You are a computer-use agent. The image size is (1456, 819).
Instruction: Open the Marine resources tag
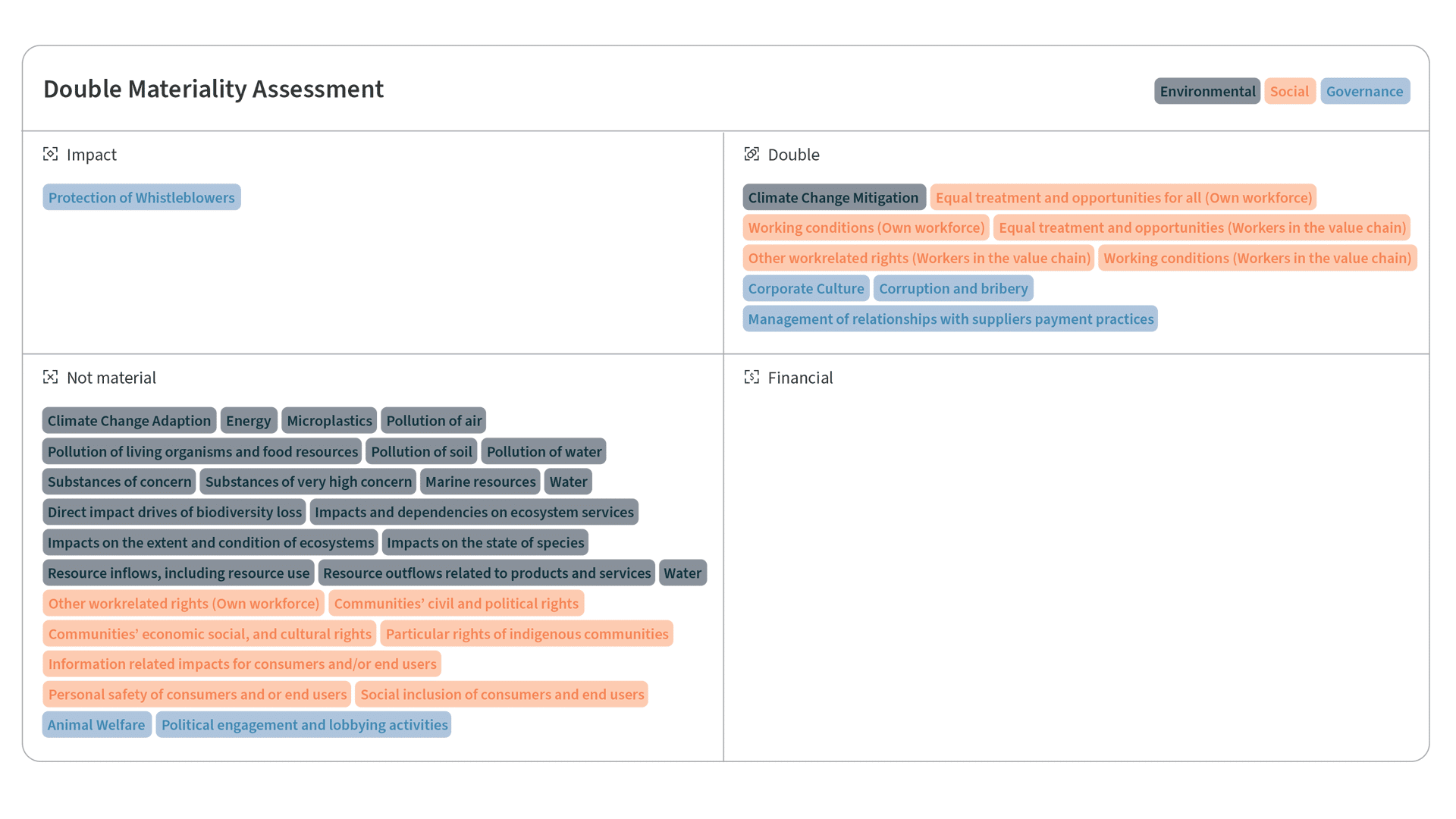tap(480, 482)
